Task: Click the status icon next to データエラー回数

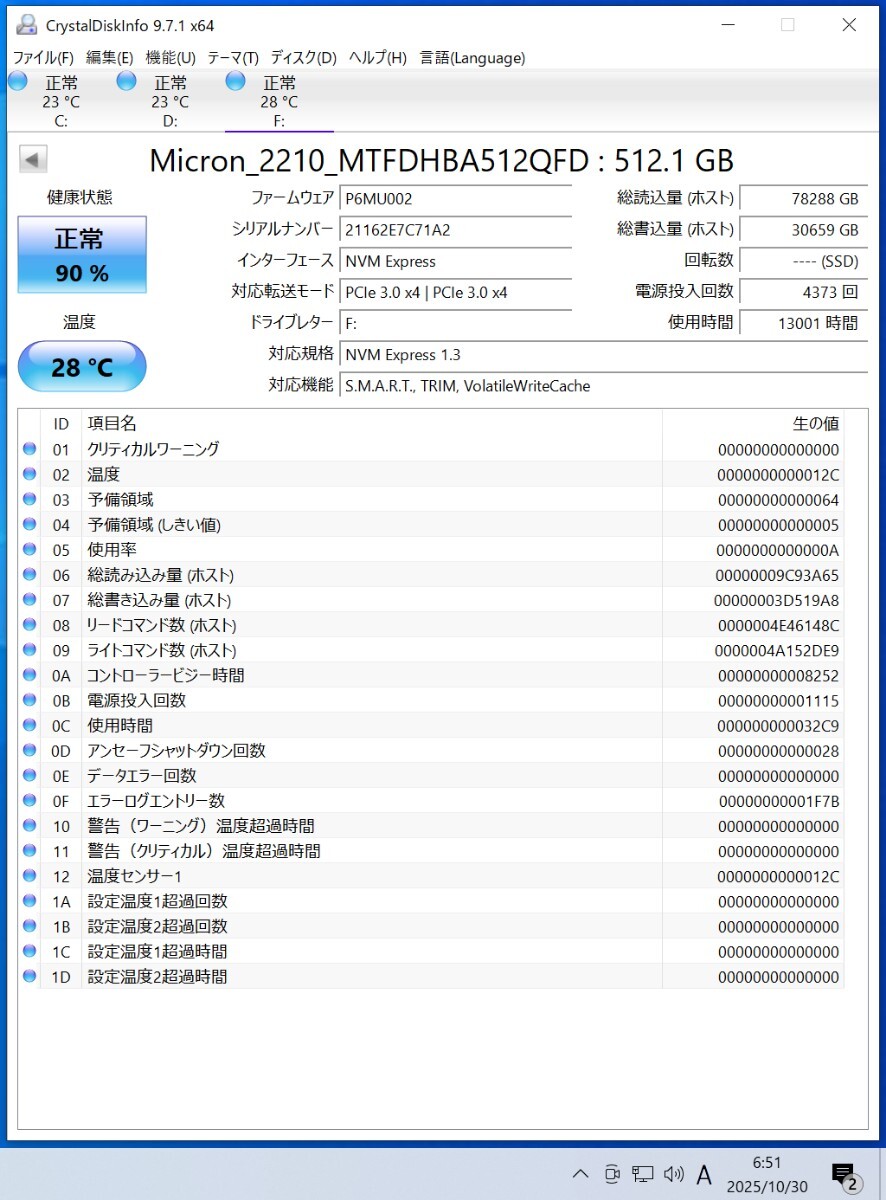Action: click(x=29, y=775)
